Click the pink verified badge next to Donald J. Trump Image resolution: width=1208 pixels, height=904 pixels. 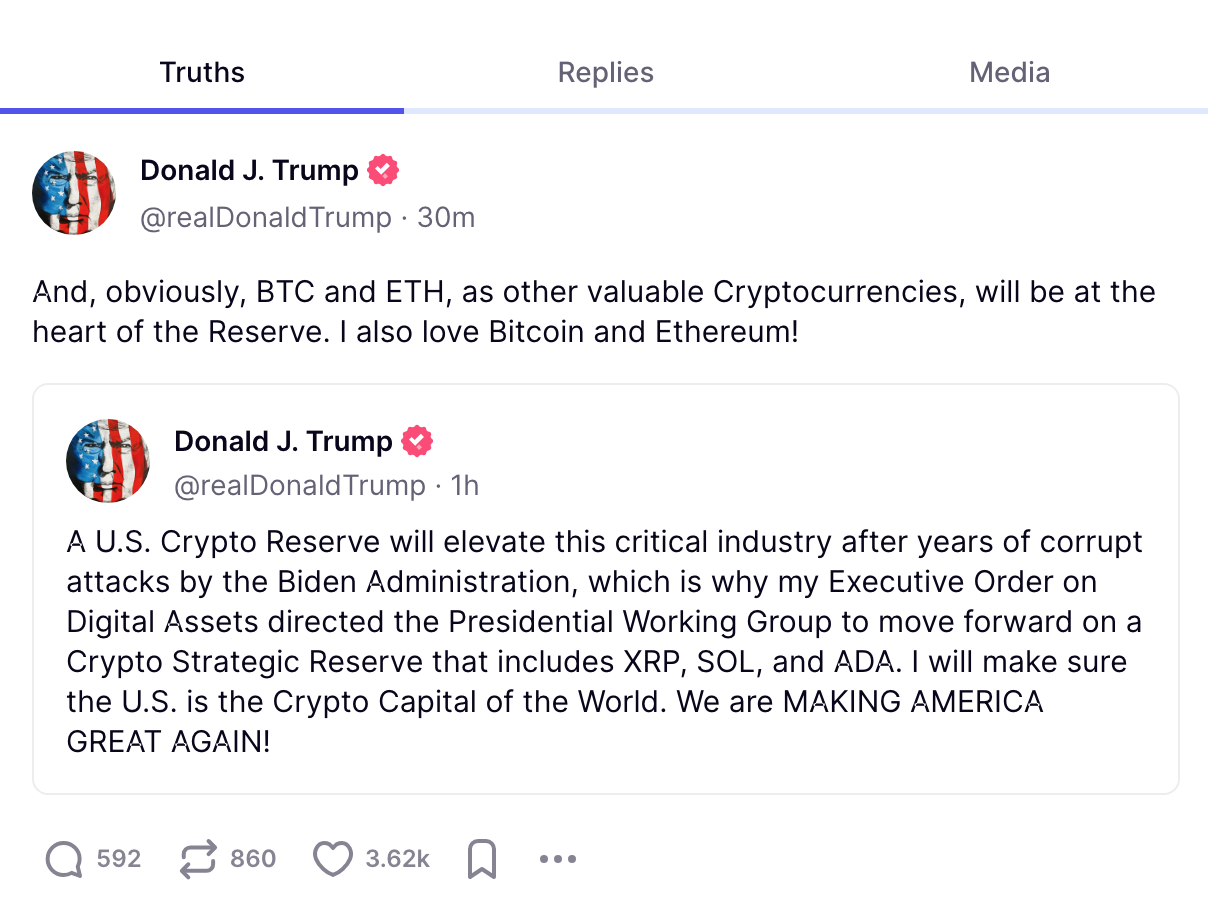click(x=384, y=170)
